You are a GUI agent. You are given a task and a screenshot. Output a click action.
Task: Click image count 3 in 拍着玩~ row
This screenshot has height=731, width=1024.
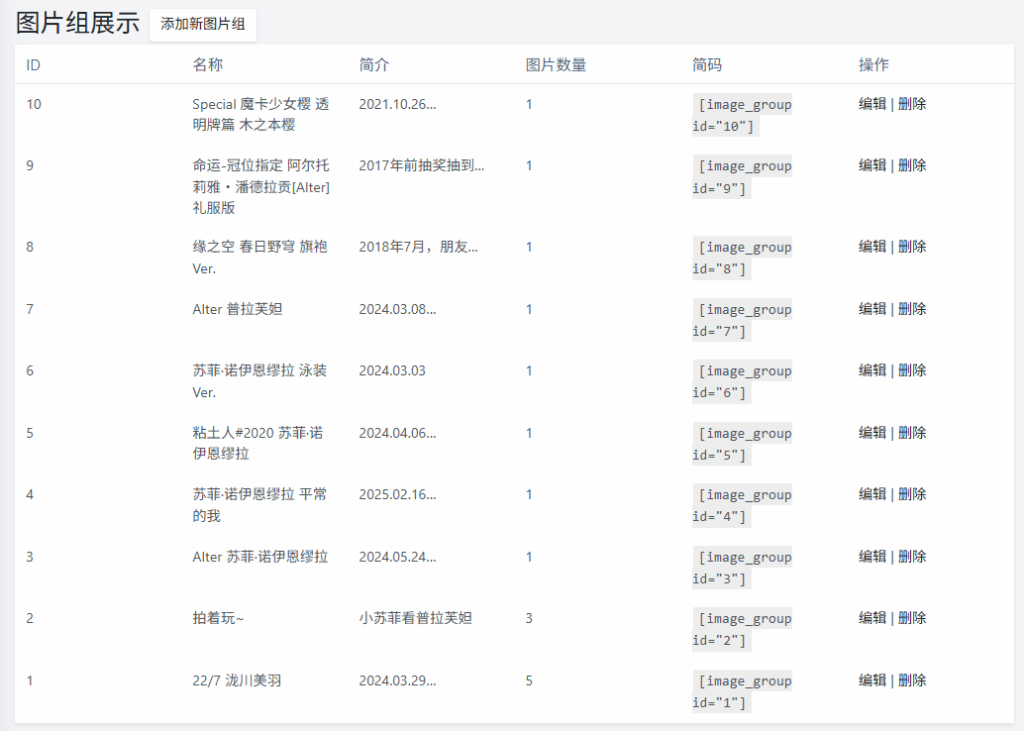tap(529, 618)
